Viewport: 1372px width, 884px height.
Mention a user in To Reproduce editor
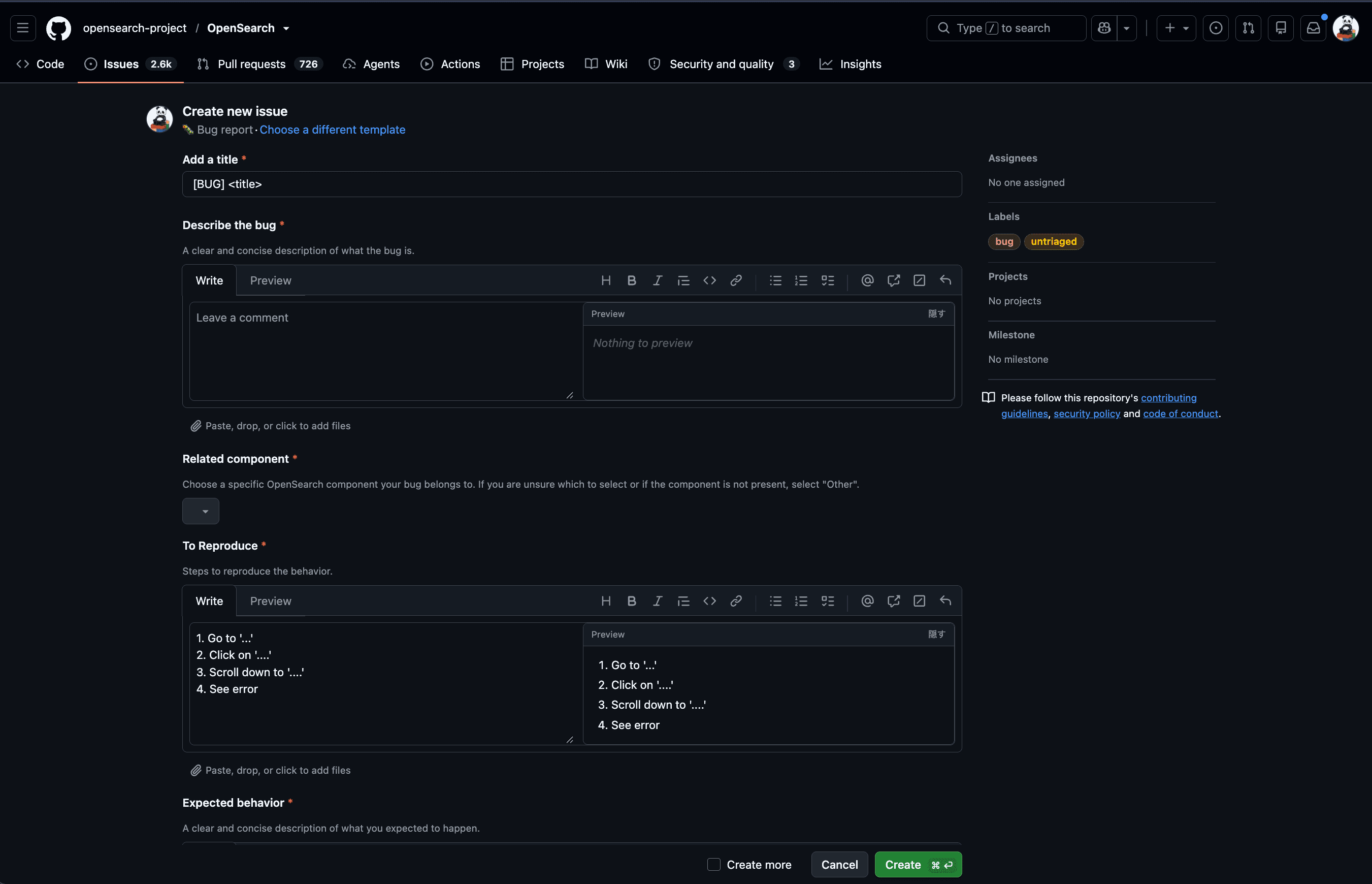867,601
